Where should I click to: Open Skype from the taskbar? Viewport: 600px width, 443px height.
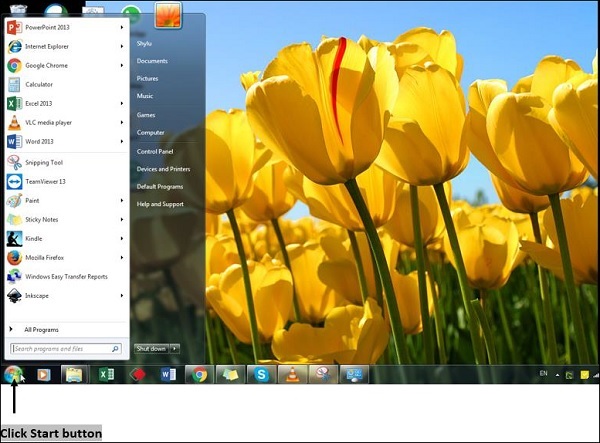pos(261,375)
